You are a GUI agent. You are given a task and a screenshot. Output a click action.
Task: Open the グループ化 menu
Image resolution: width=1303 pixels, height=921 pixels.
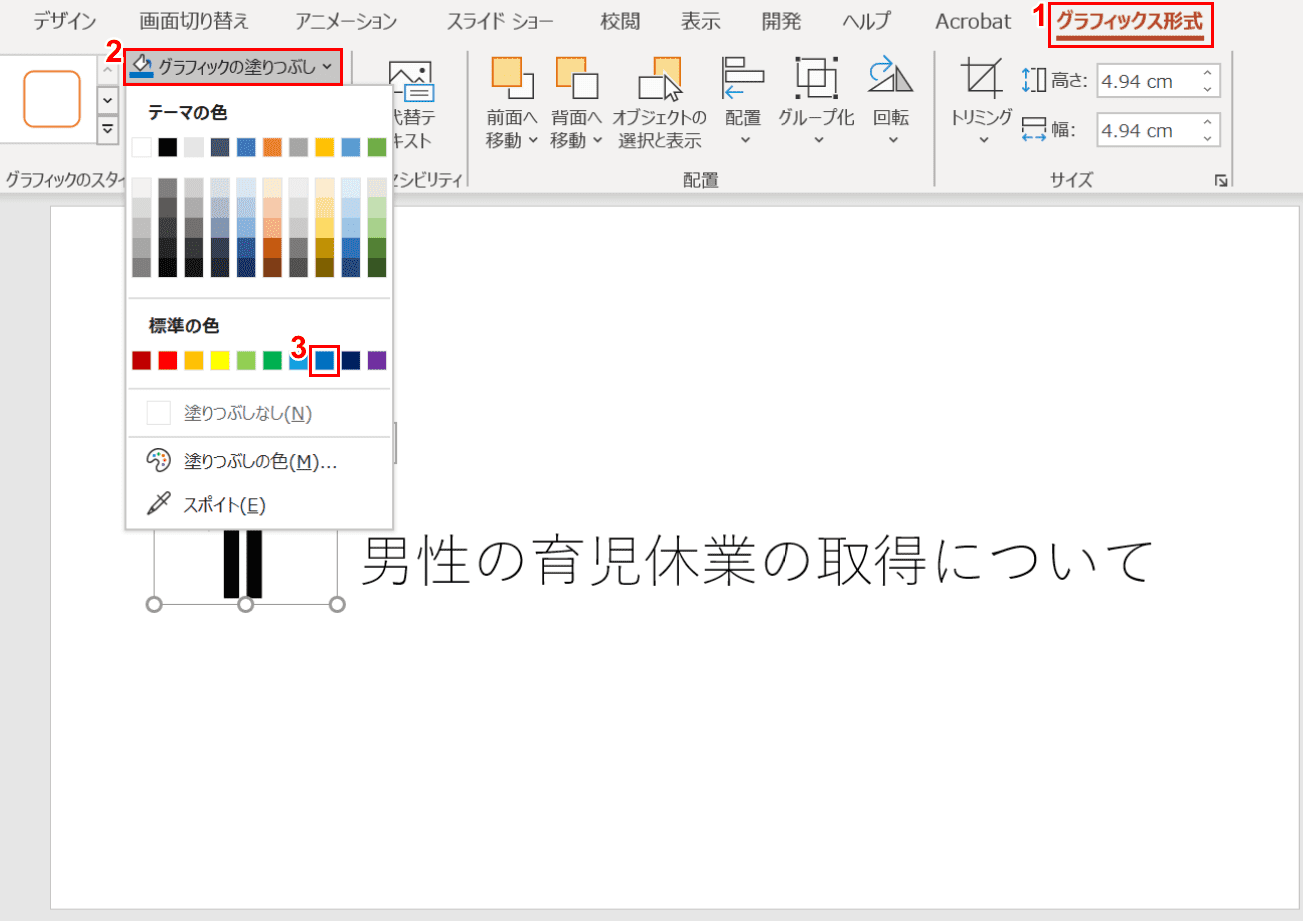point(817,103)
